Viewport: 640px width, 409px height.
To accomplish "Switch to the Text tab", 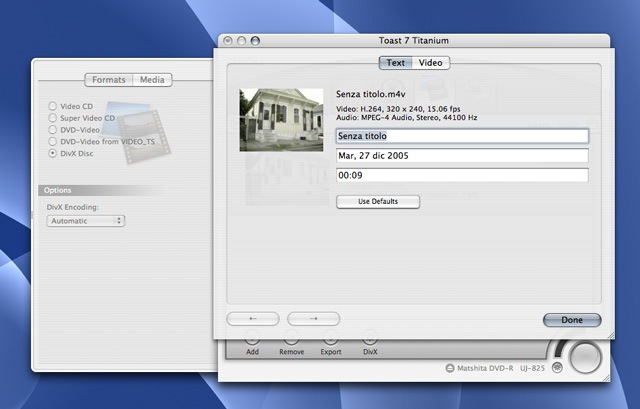I will (x=396, y=63).
